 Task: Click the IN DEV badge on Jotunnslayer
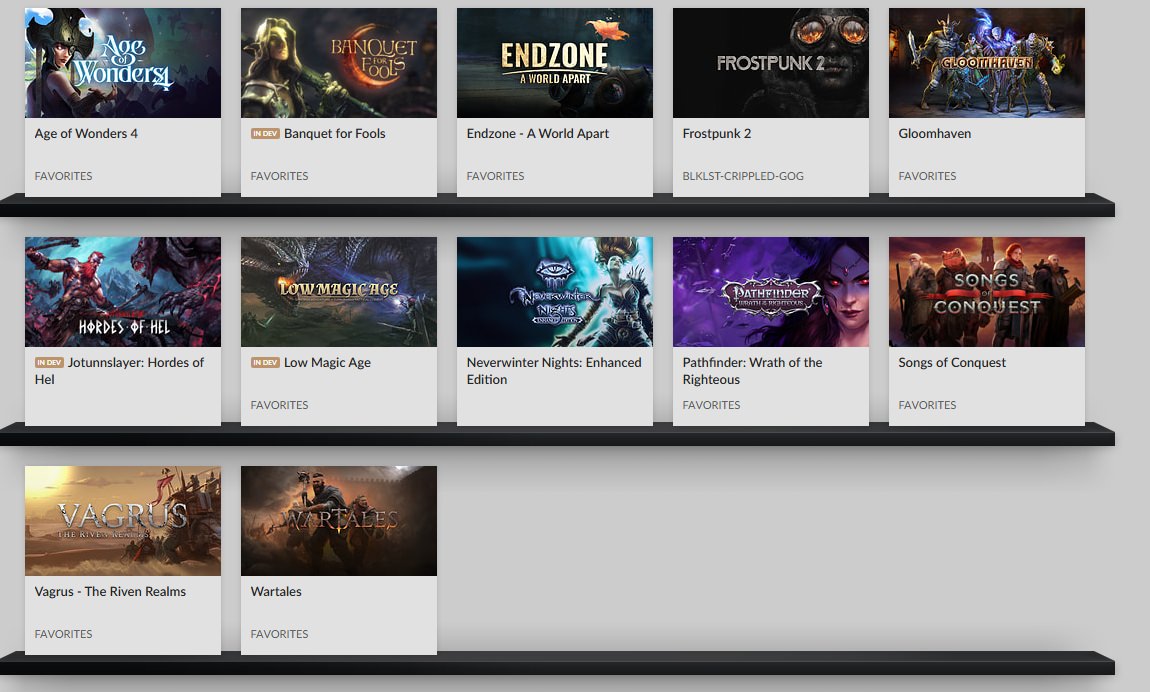pos(49,362)
